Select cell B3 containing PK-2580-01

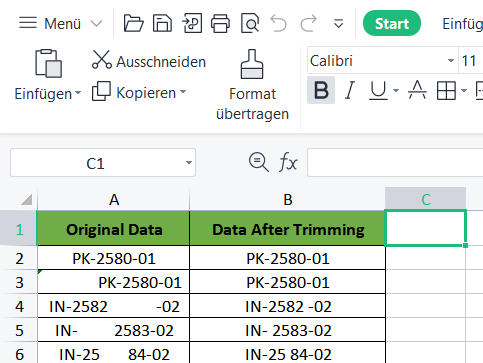tap(288, 282)
